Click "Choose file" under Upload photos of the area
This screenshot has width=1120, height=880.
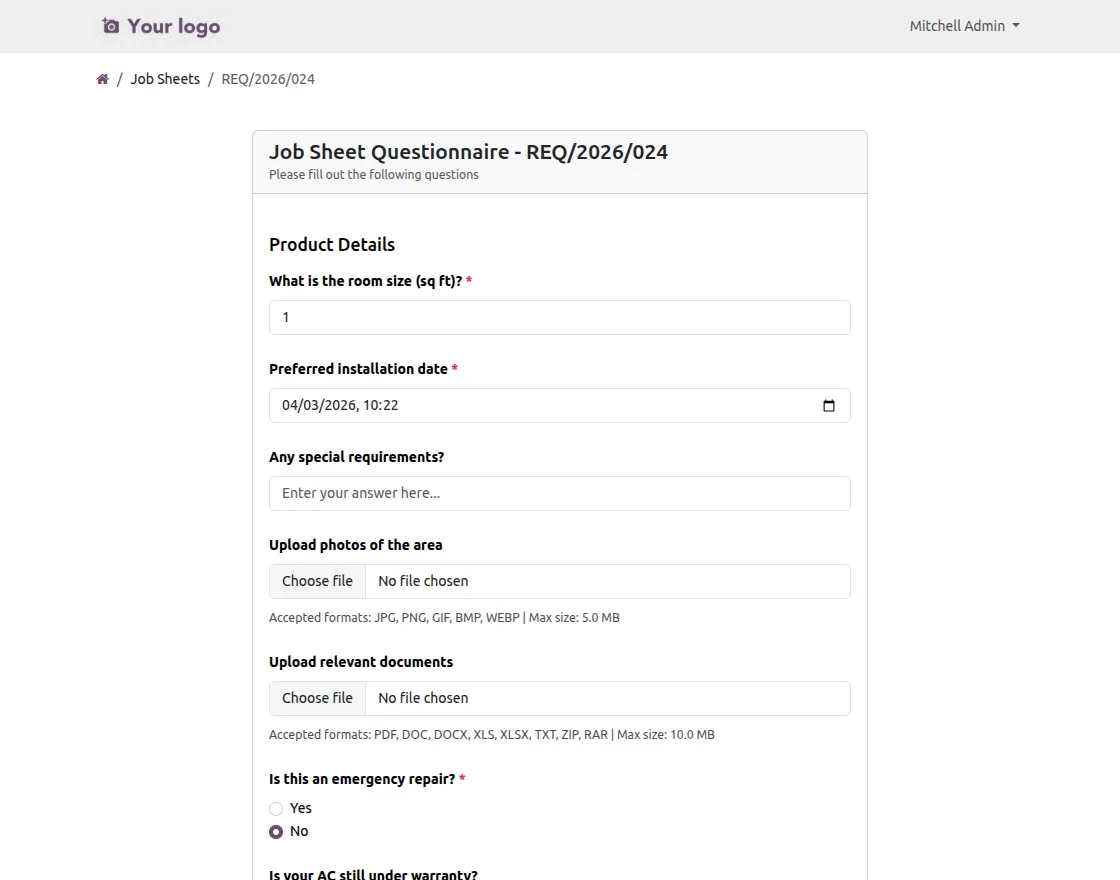tap(317, 581)
